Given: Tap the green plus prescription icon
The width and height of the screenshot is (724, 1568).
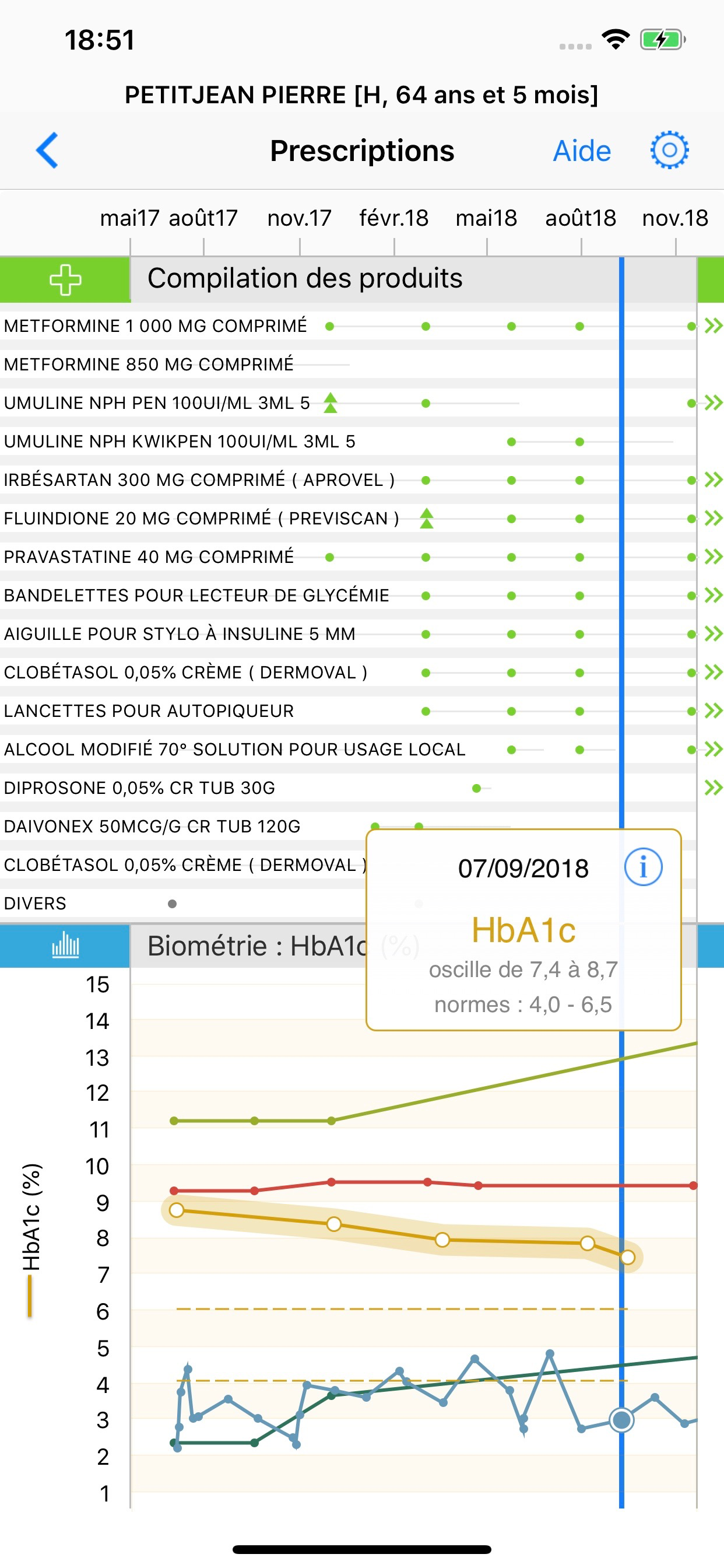Looking at the screenshot, I should [65, 280].
